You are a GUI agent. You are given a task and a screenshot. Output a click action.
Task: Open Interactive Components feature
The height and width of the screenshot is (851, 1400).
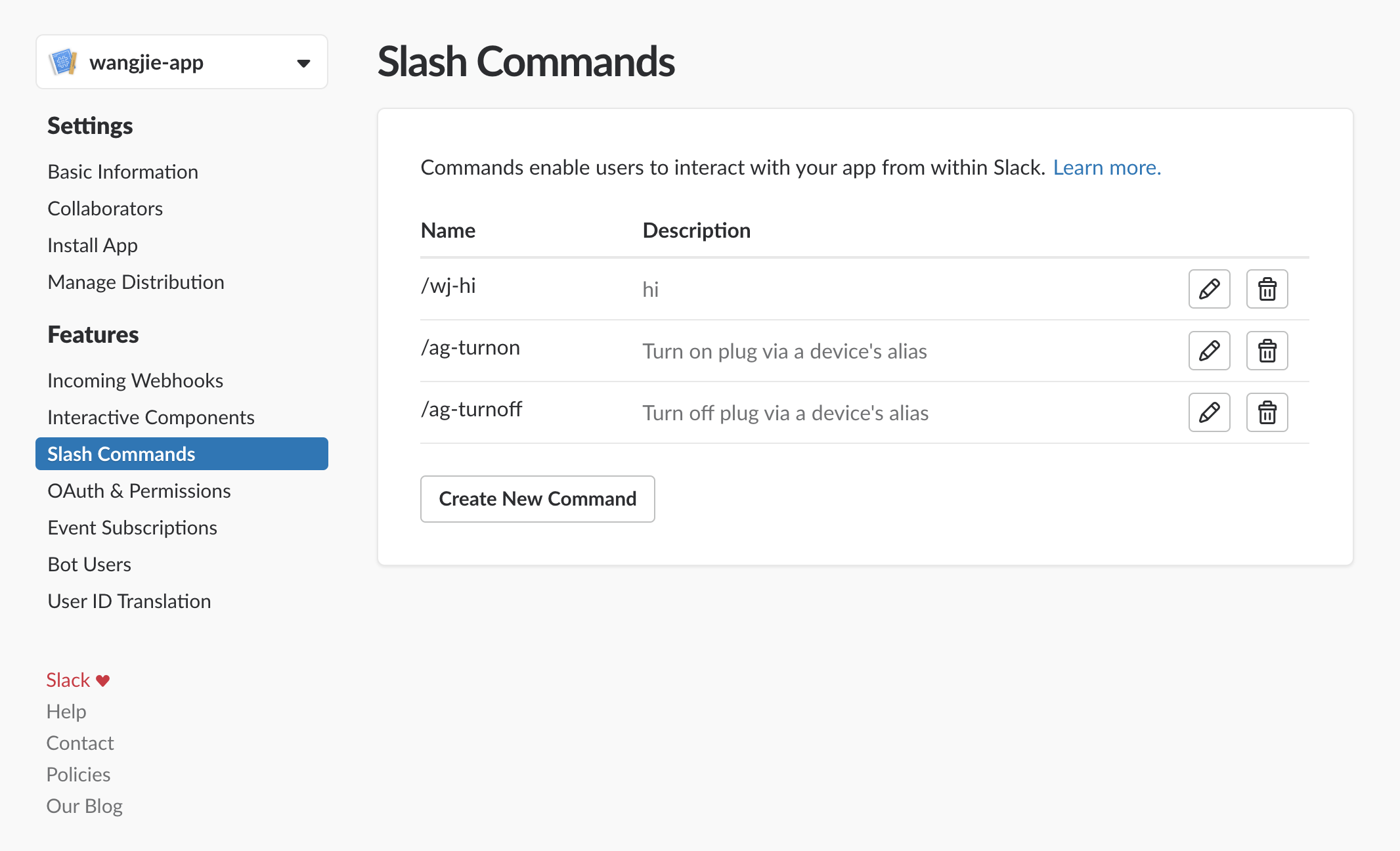(151, 418)
